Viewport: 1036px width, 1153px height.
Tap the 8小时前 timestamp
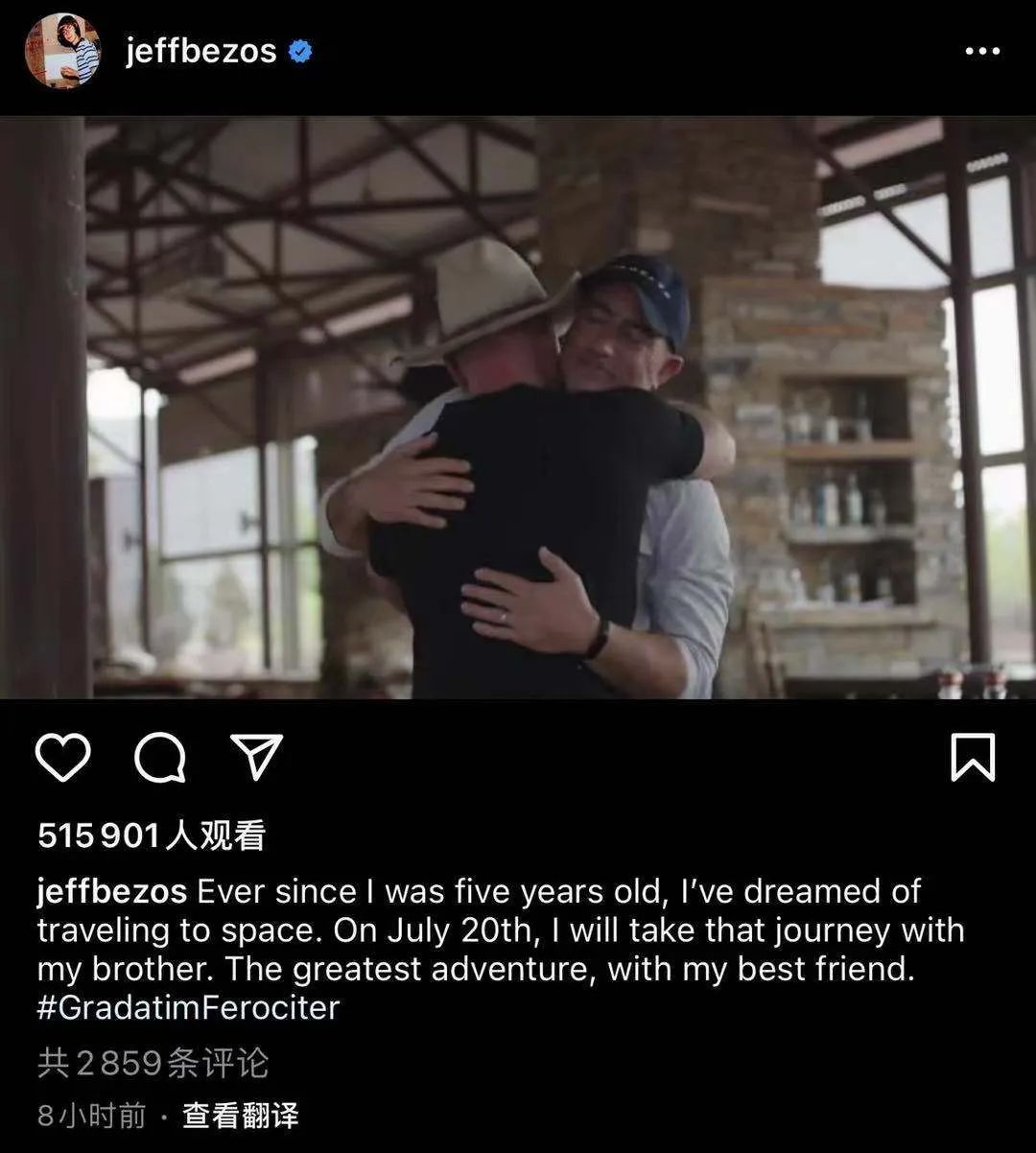pyautogui.click(x=92, y=1116)
